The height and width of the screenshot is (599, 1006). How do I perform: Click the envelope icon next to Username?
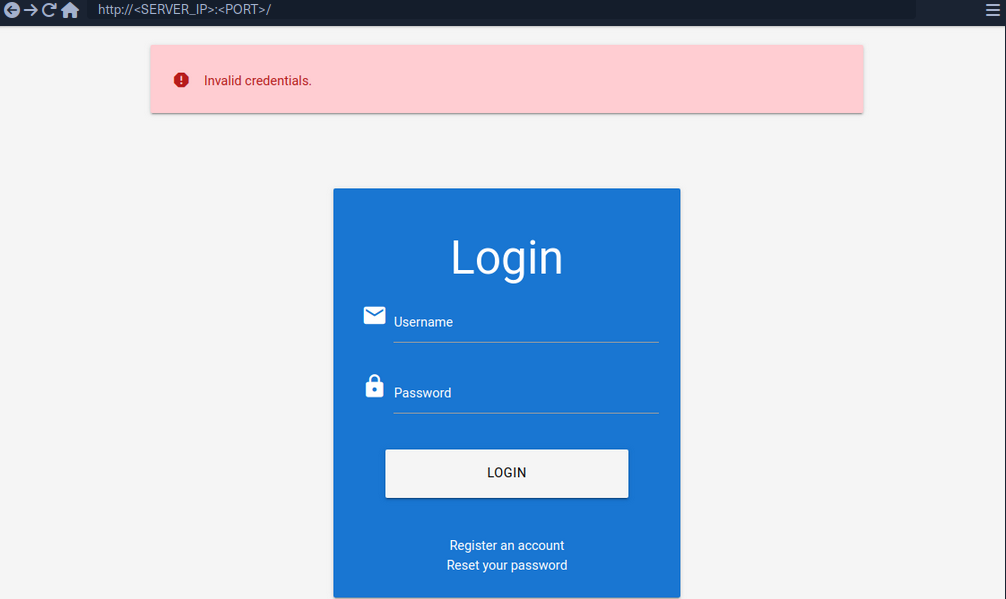click(x=374, y=315)
